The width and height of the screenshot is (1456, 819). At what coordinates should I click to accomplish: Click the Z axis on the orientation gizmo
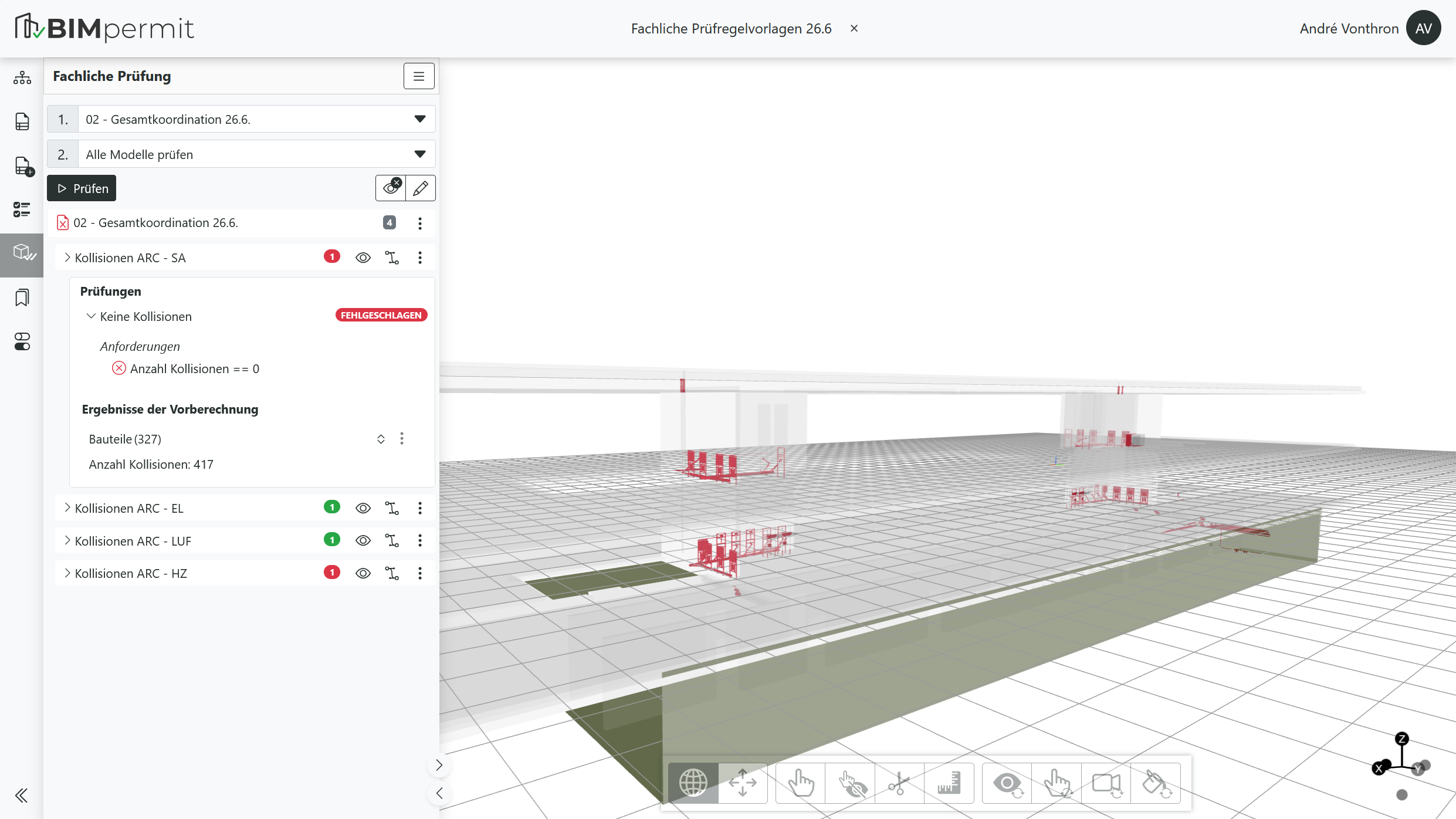1402,739
